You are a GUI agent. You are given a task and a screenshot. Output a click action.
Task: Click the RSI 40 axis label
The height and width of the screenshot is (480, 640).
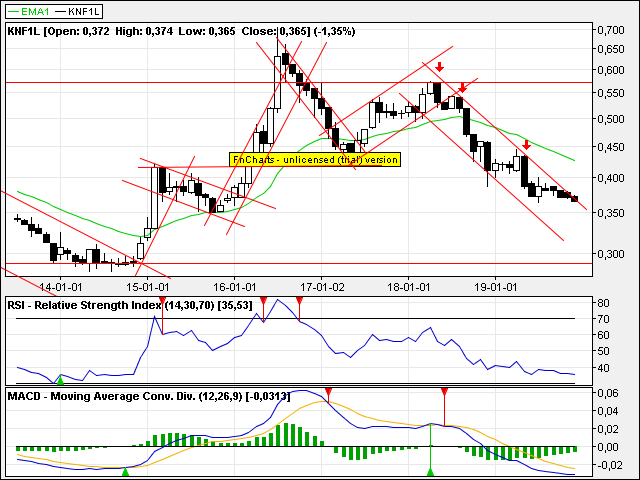[x=603, y=368]
